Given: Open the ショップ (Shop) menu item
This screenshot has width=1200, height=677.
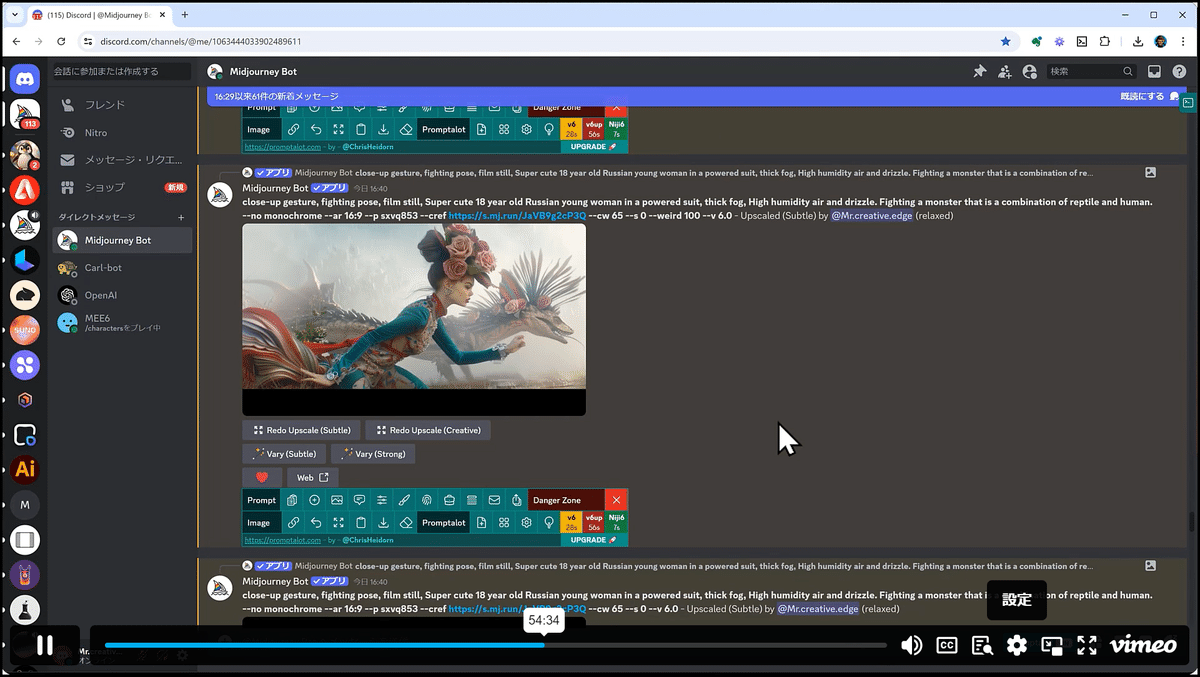Looking at the screenshot, I should coord(122,187).
